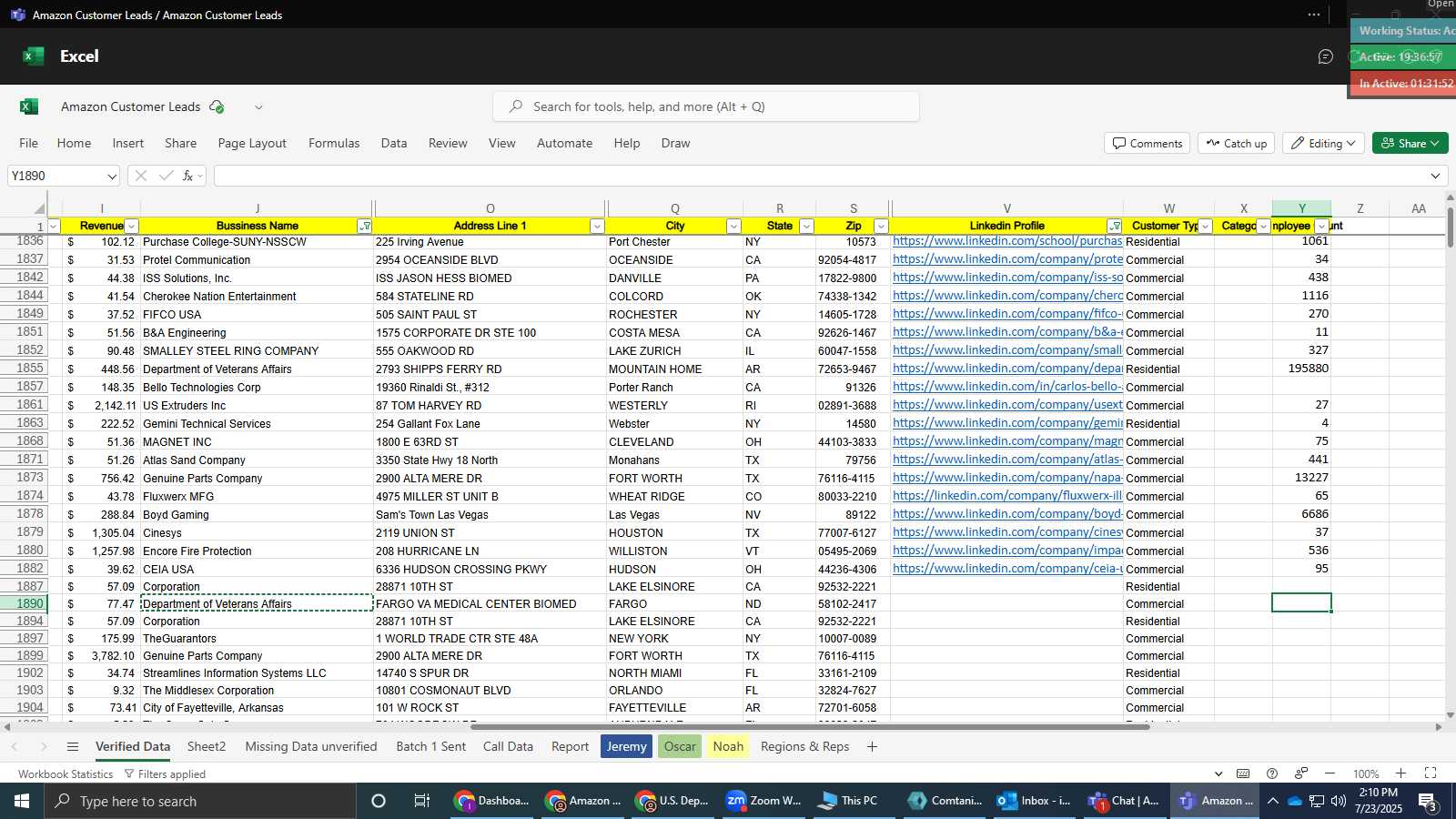Open Cortana circle icon on taskbar
The width and height of the screenshot is (1456, 819).
[379, 801]
